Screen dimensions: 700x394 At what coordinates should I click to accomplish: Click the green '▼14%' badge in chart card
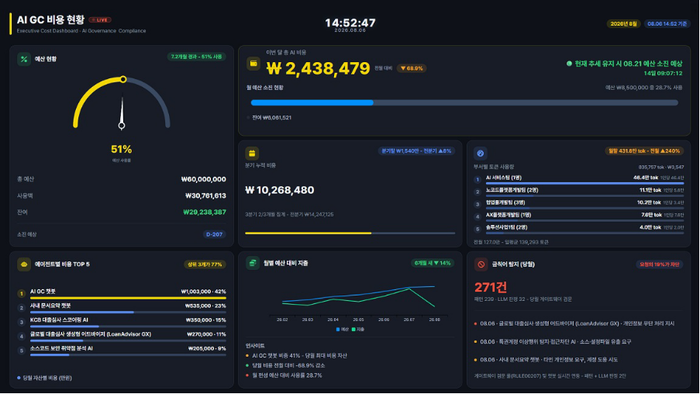click(433, 263)
